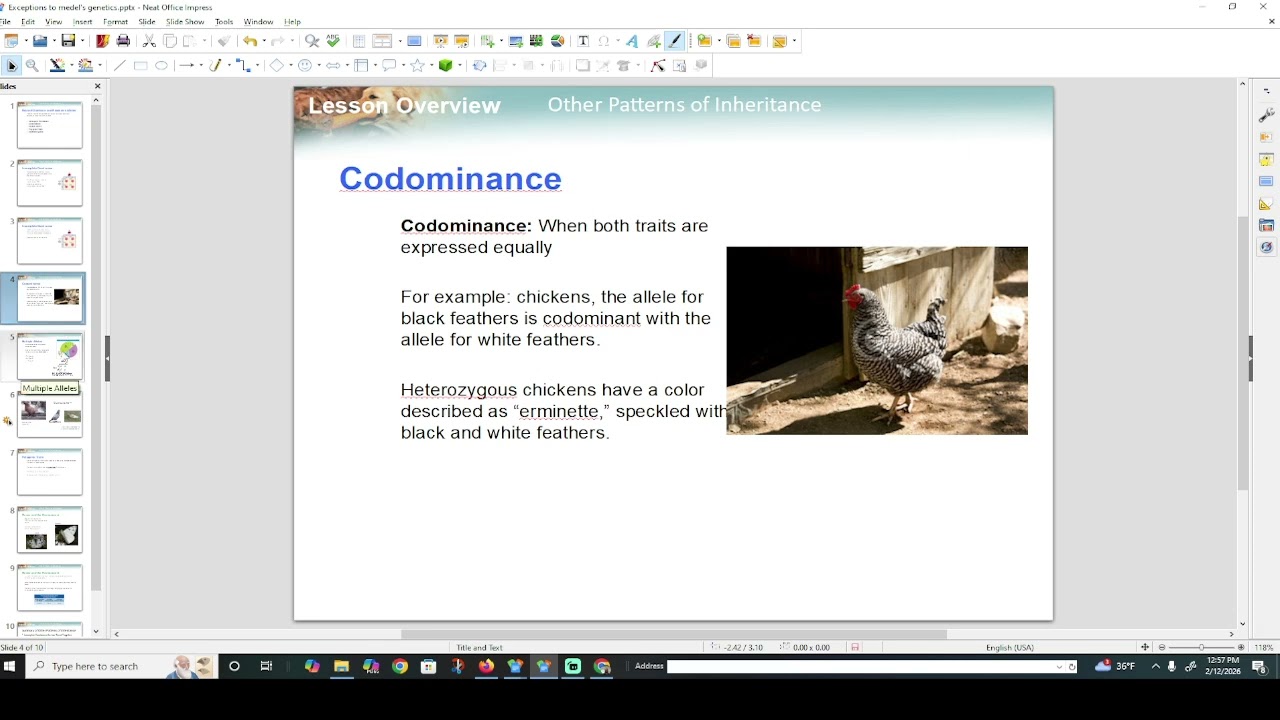1280x720 pixels.
Task: Expand the callout shapes dropdown
Action: [401, 66]
